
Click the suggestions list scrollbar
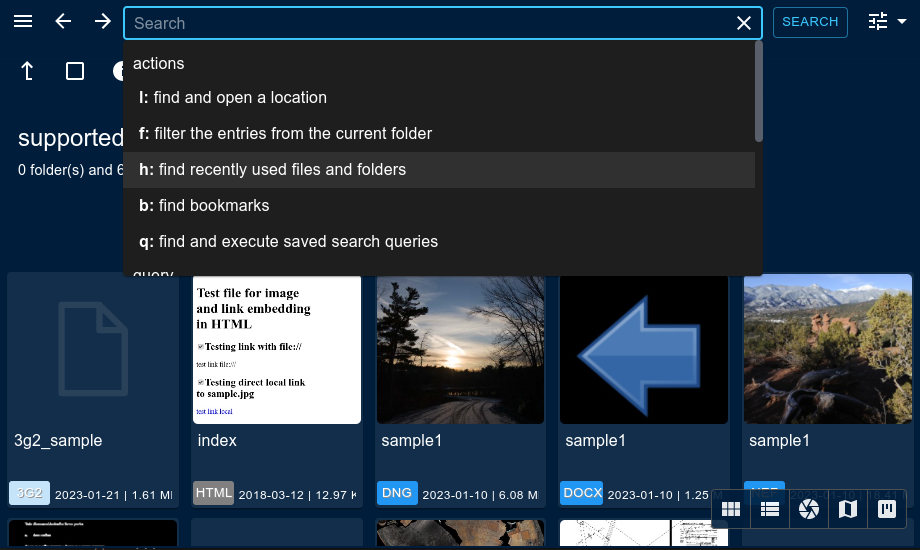coord(759,92)
